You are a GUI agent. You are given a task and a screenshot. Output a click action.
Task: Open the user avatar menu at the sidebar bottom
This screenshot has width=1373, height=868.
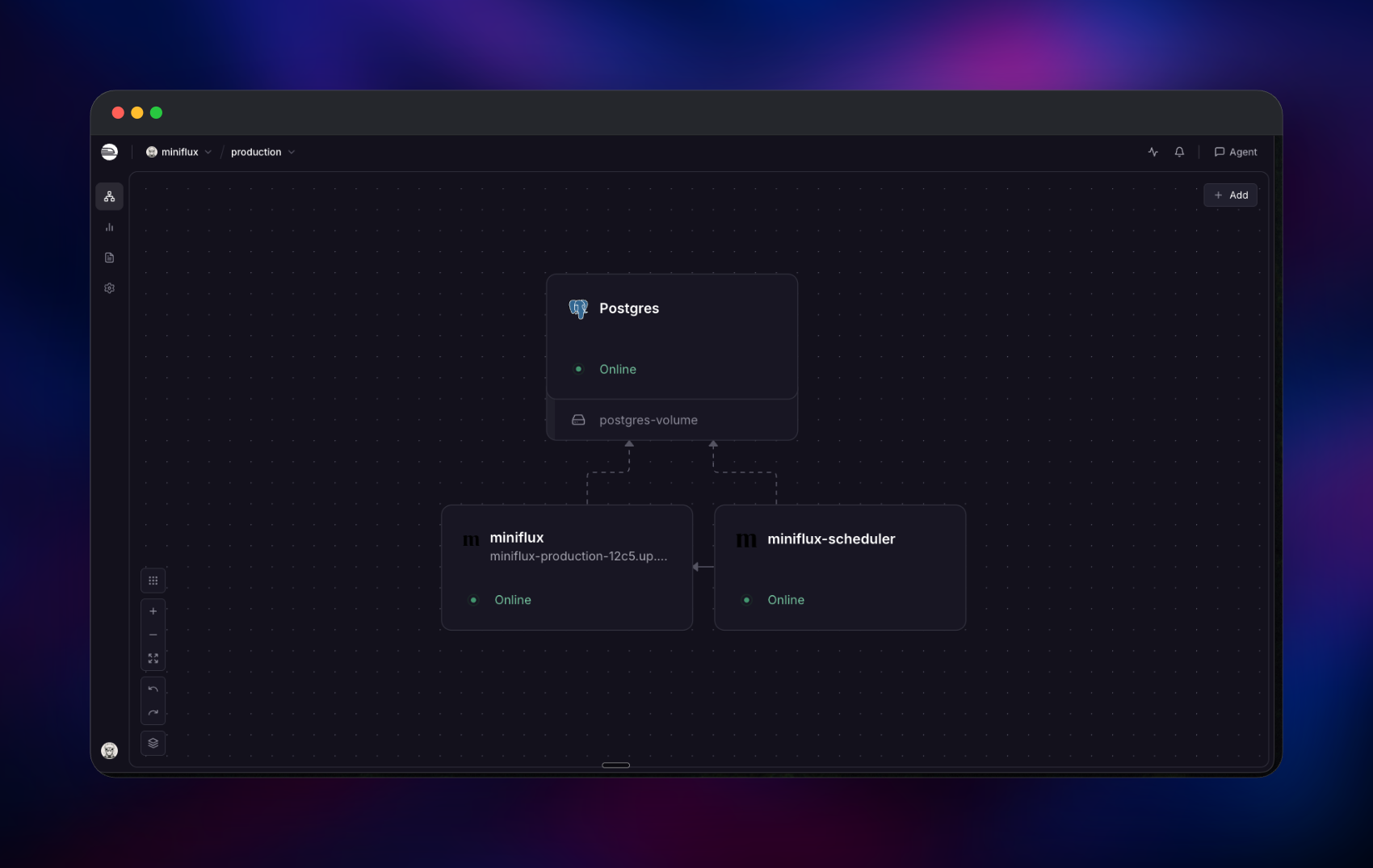tap(110, 751)
